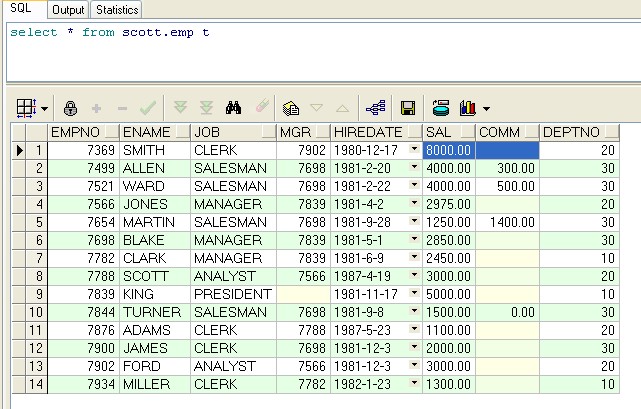Select the 8000.00 salary cell

pyautogui.click(x=449, y=150)
